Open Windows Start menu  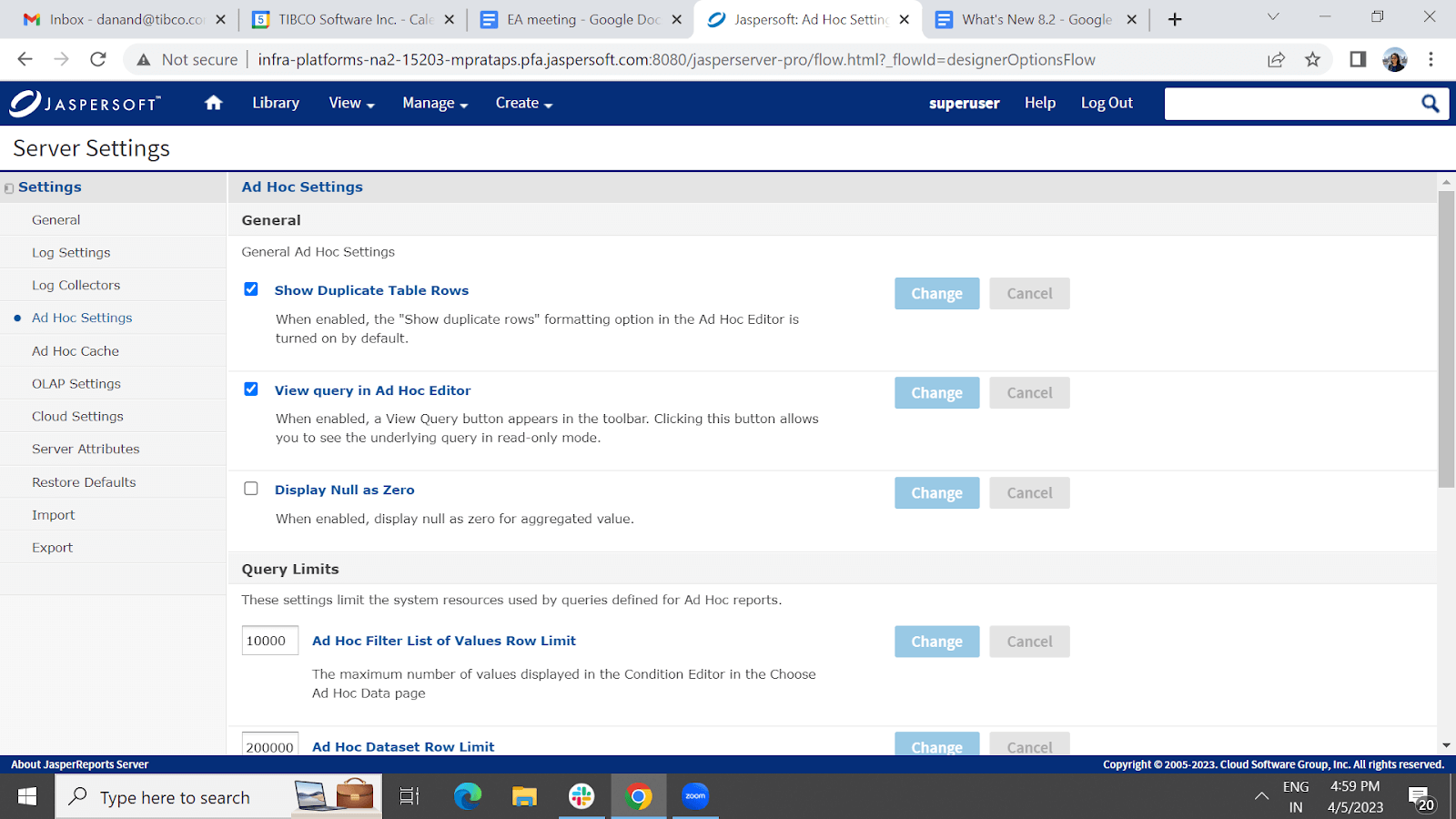[27, 796]
